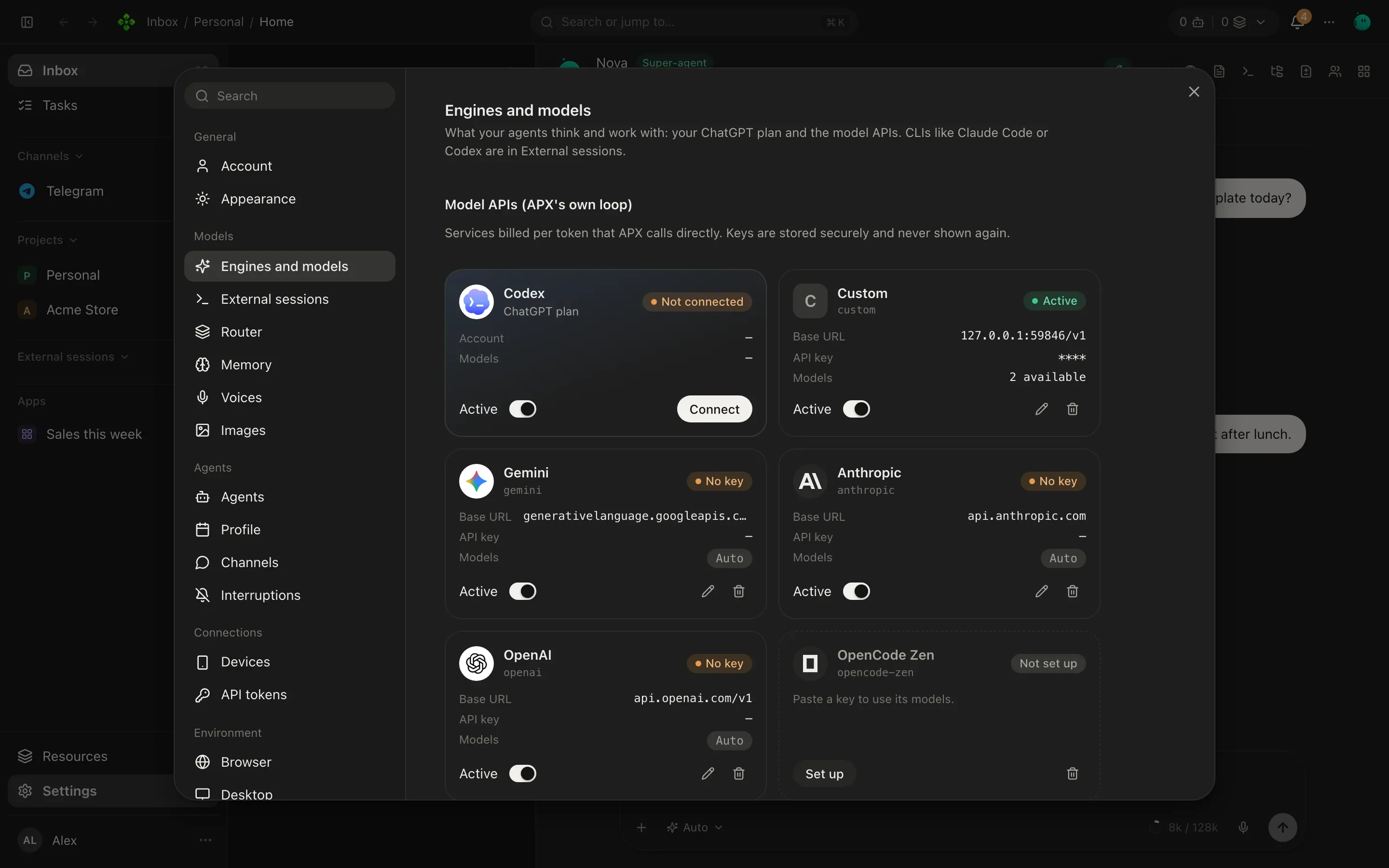Open people icon in chat toolbar
The image size is (1389, 868).
(1335, 71)
